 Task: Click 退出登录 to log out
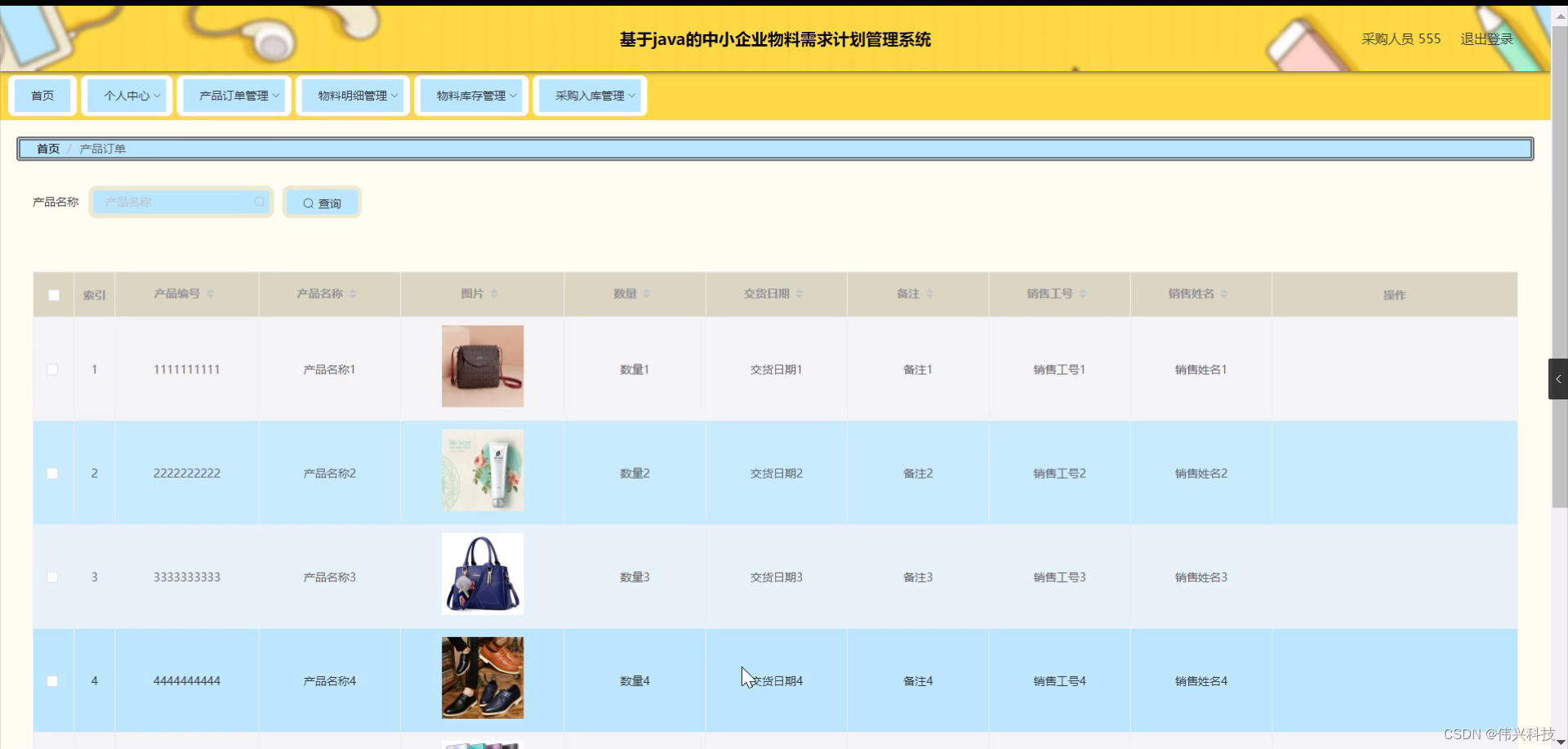(x=1486, y=38)
